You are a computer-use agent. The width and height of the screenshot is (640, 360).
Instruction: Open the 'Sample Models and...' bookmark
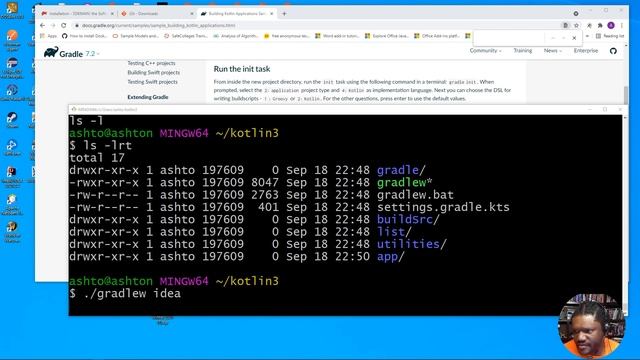136,36
